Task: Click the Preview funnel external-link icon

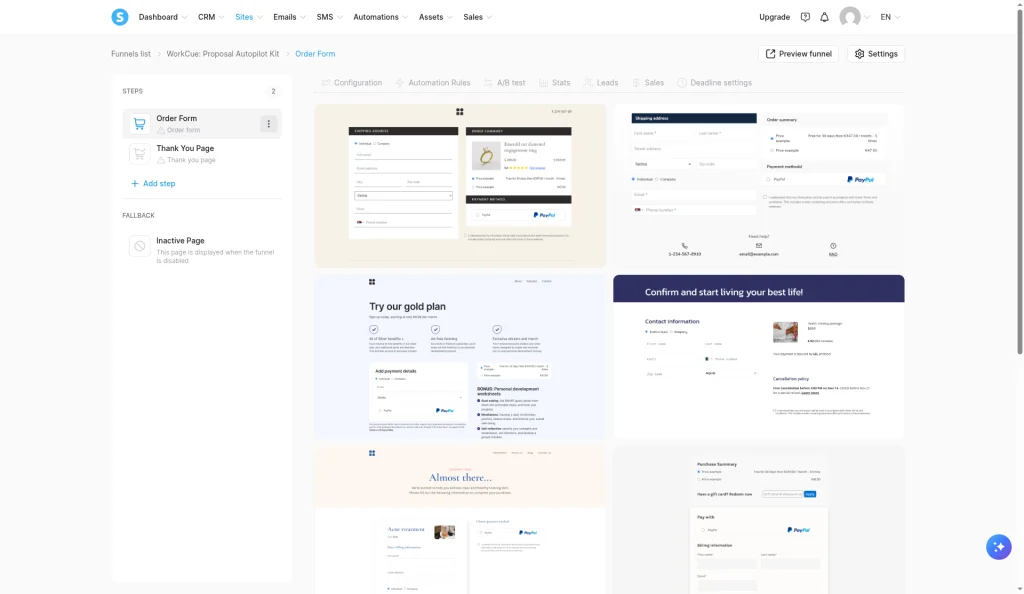Action: click(771, 54)
